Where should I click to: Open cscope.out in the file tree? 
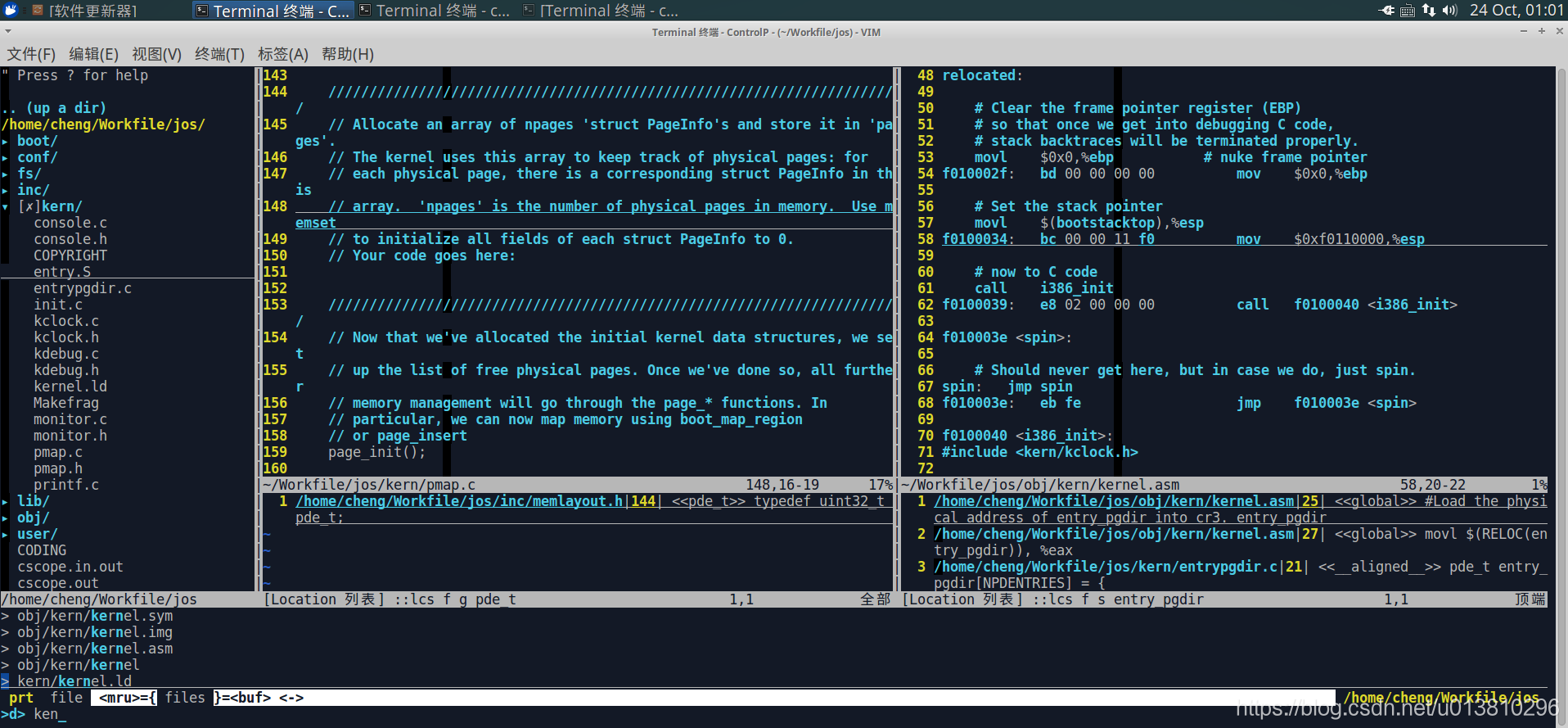[x=58, y=583]
